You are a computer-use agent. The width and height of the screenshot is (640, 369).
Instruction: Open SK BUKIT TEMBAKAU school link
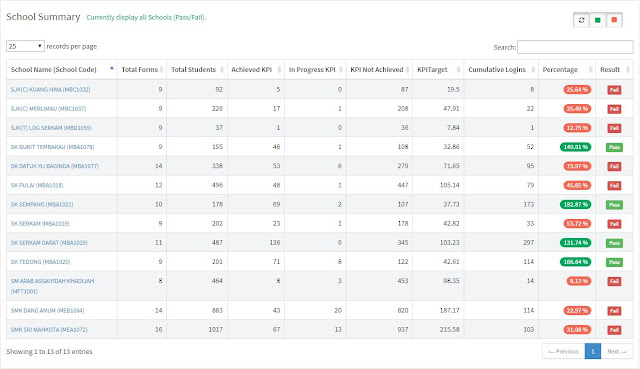52,147
